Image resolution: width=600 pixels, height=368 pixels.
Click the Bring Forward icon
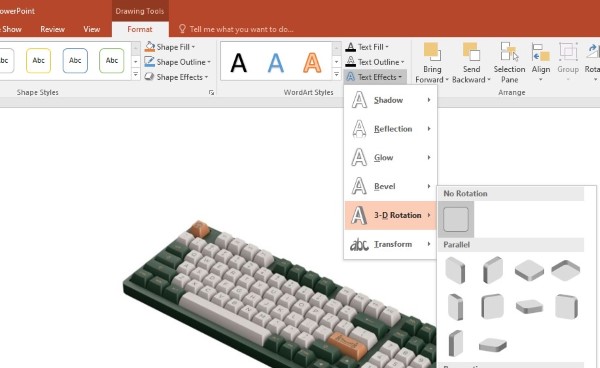pos(432,52)
